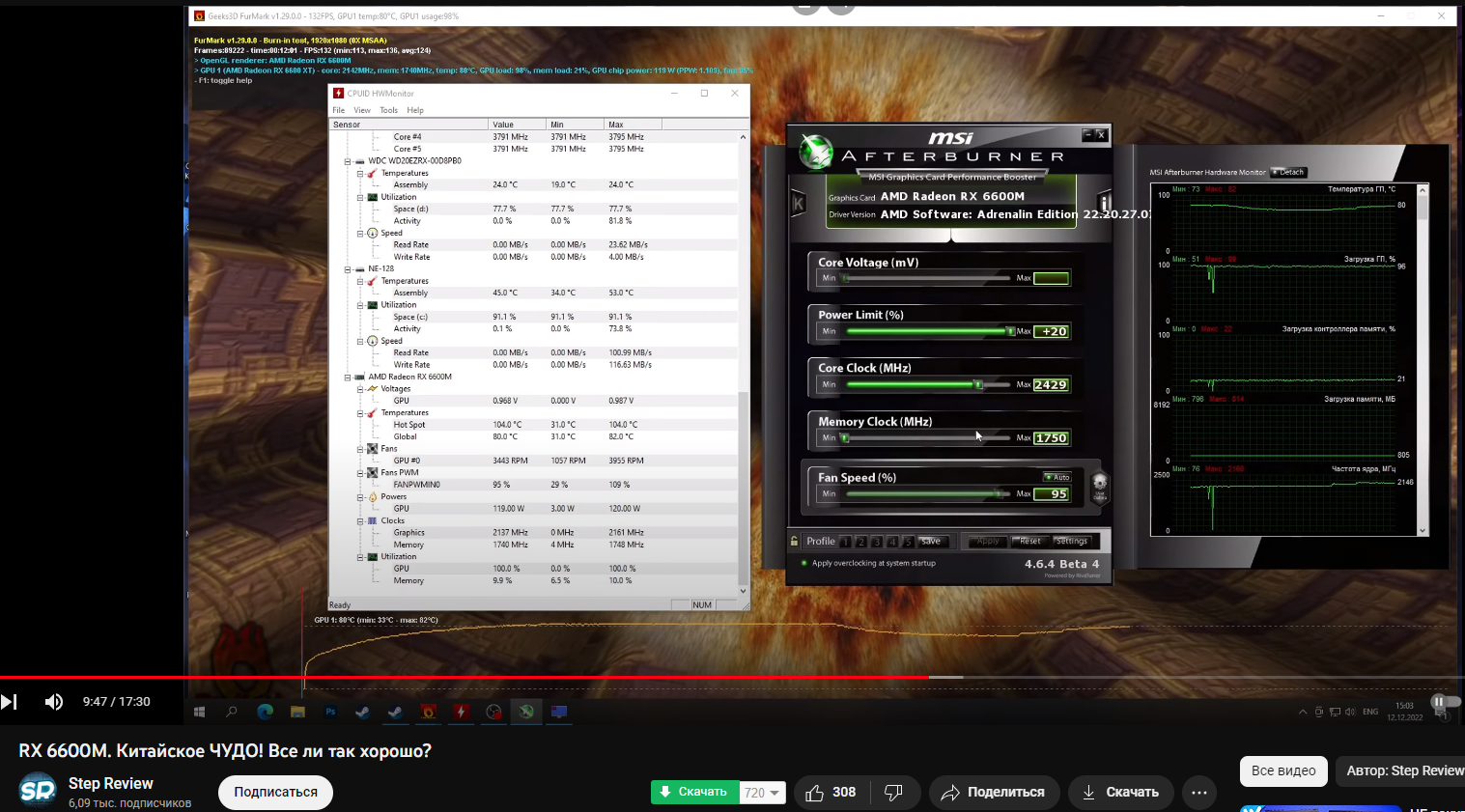Collapse the NE-128 drive node
This screenshot has width=1465, height=812.
tap(348, 269)
